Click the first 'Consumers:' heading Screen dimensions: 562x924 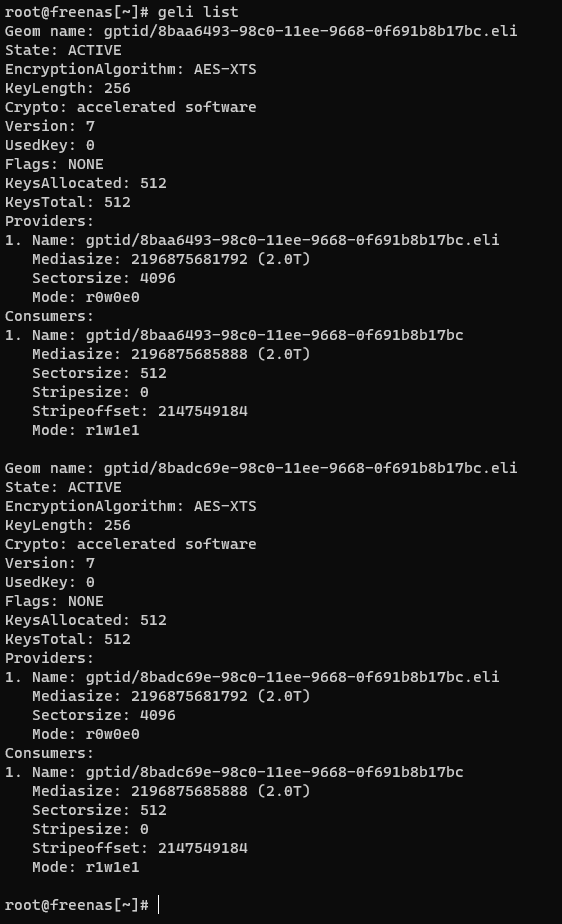49,316
